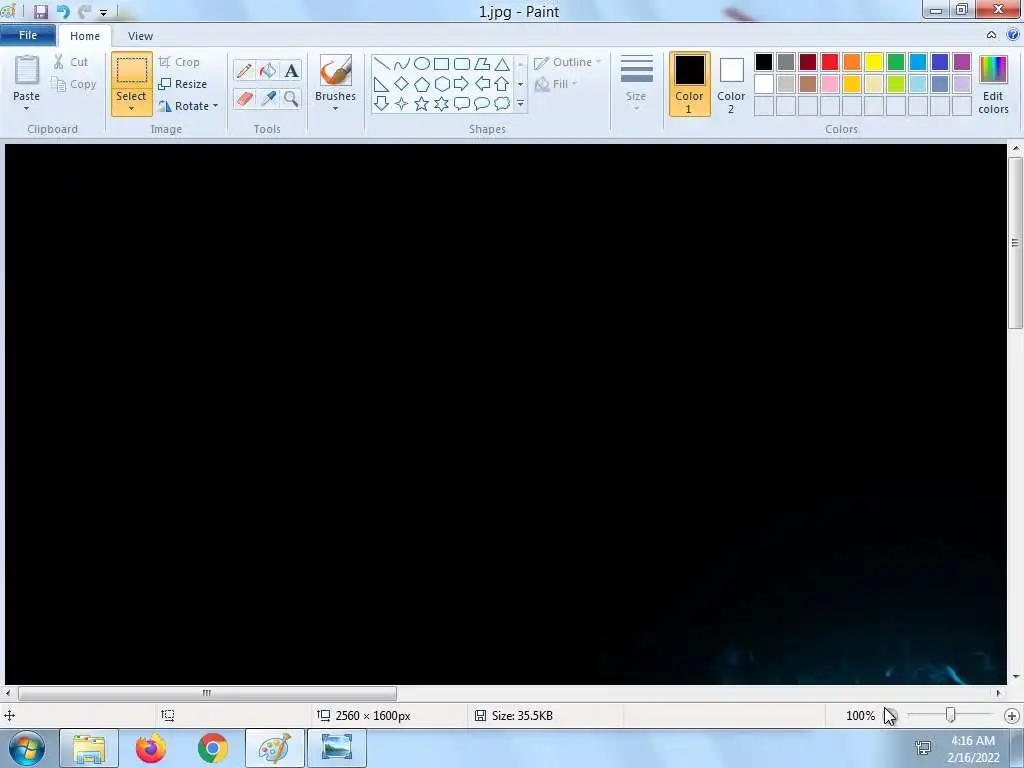Pick the Rectangle shape
1024x768 pixels.
tap(441, 63)
